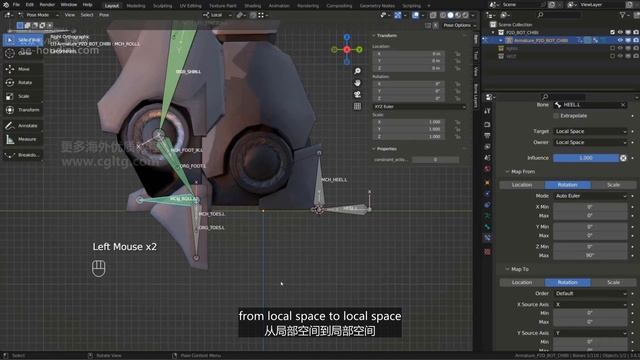
Task: Enable the Extrapolate checkbox
Action: 556,116
